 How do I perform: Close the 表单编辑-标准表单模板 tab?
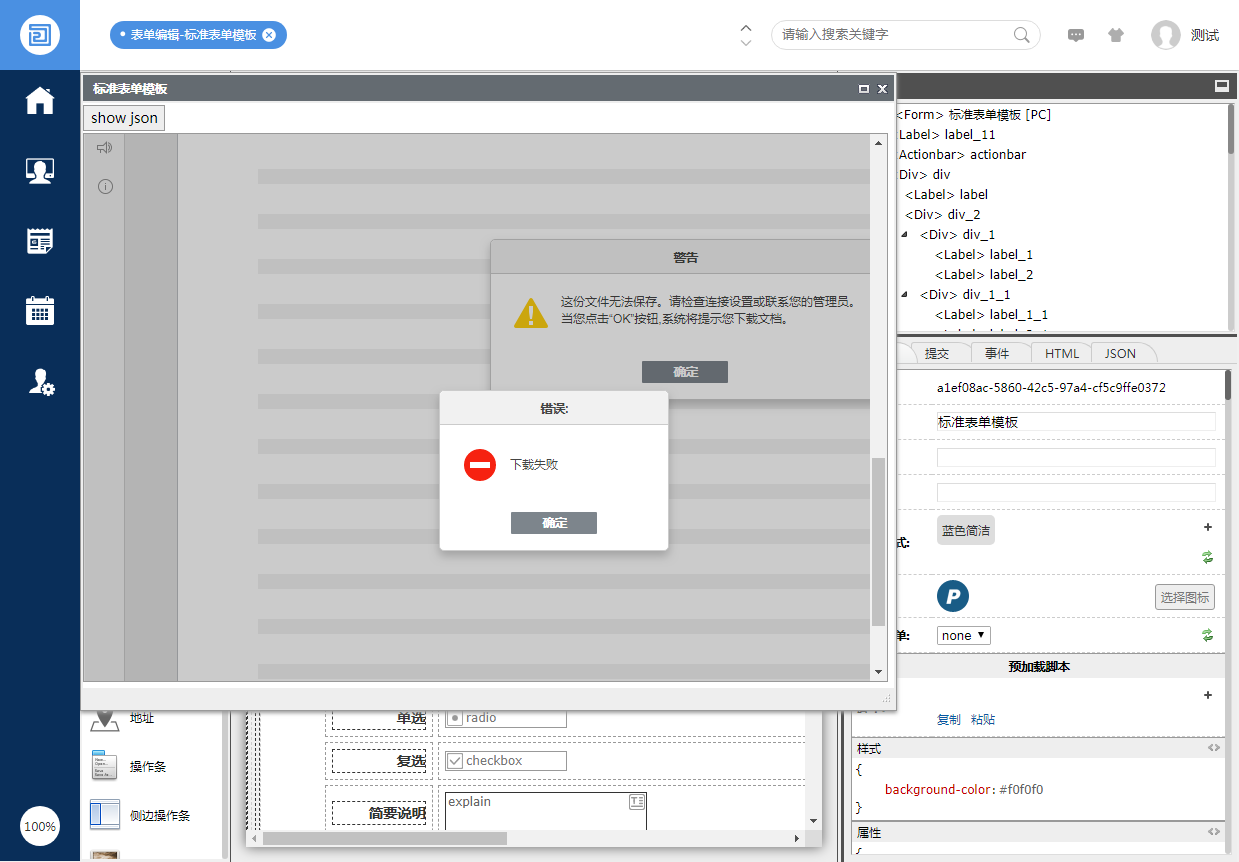pos(269,35)
